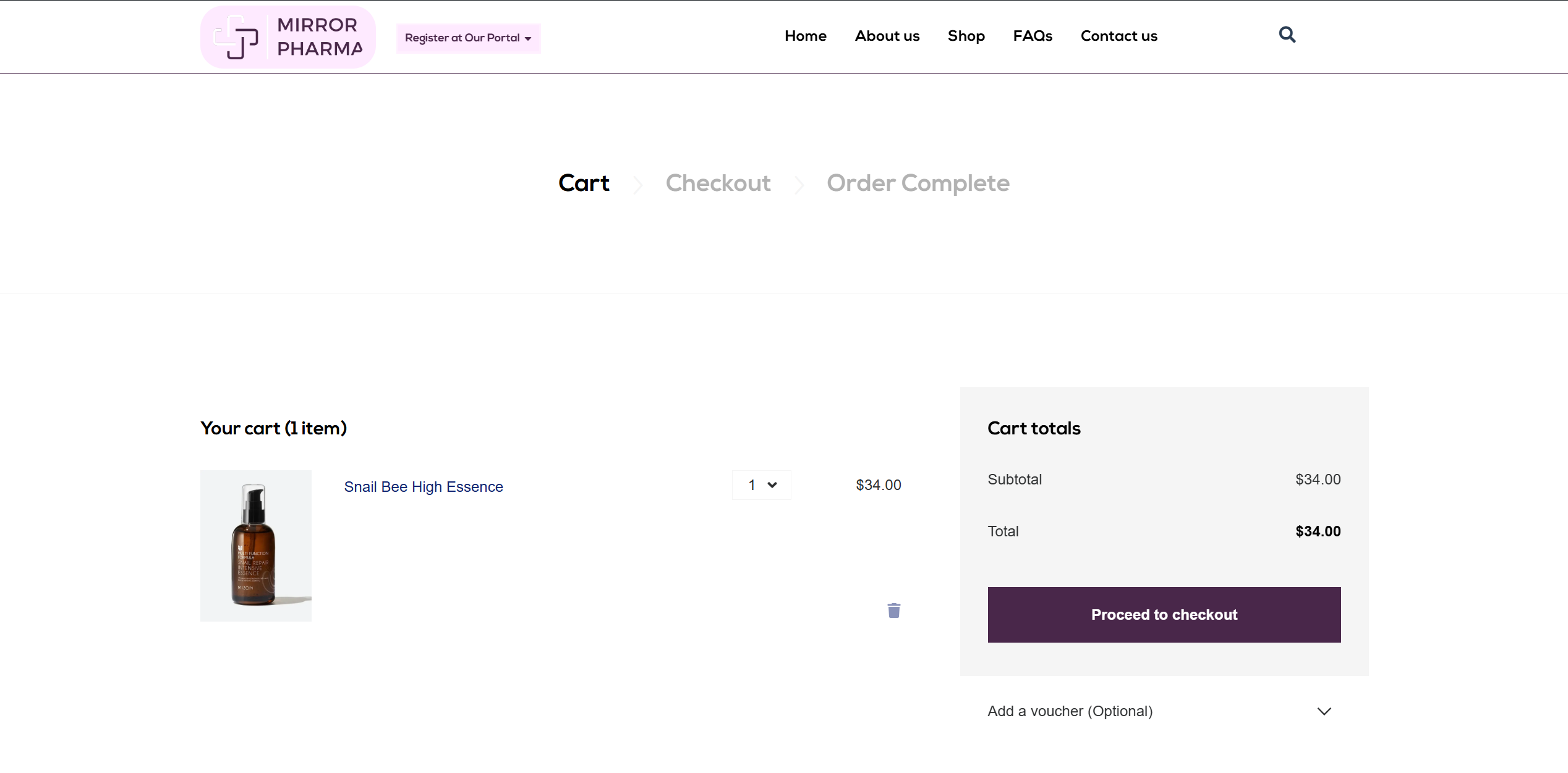Open the About us page
This screenshot has width=1568, height=773.
887,36
